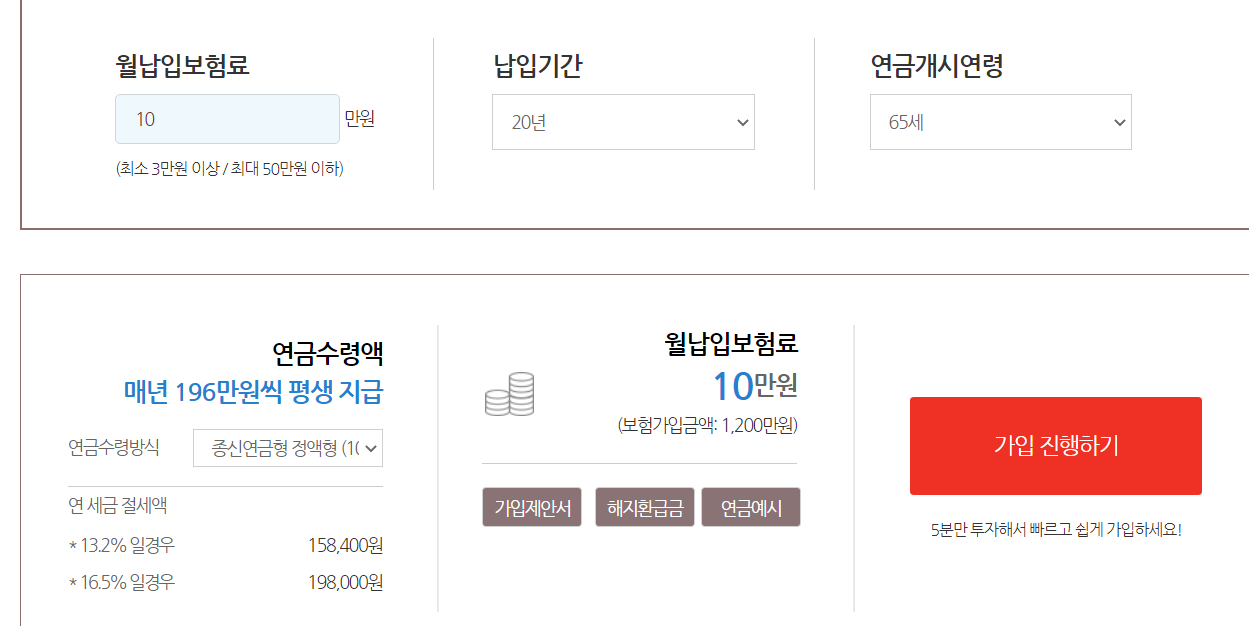Click the top 월납입보험료 heading above the input

(x=182, y=66)
